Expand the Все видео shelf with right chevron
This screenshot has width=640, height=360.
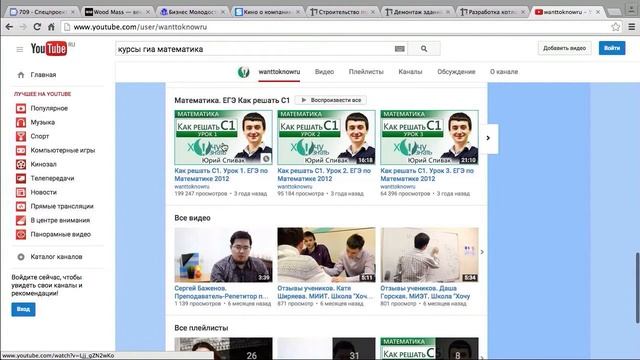coord(482,252)
